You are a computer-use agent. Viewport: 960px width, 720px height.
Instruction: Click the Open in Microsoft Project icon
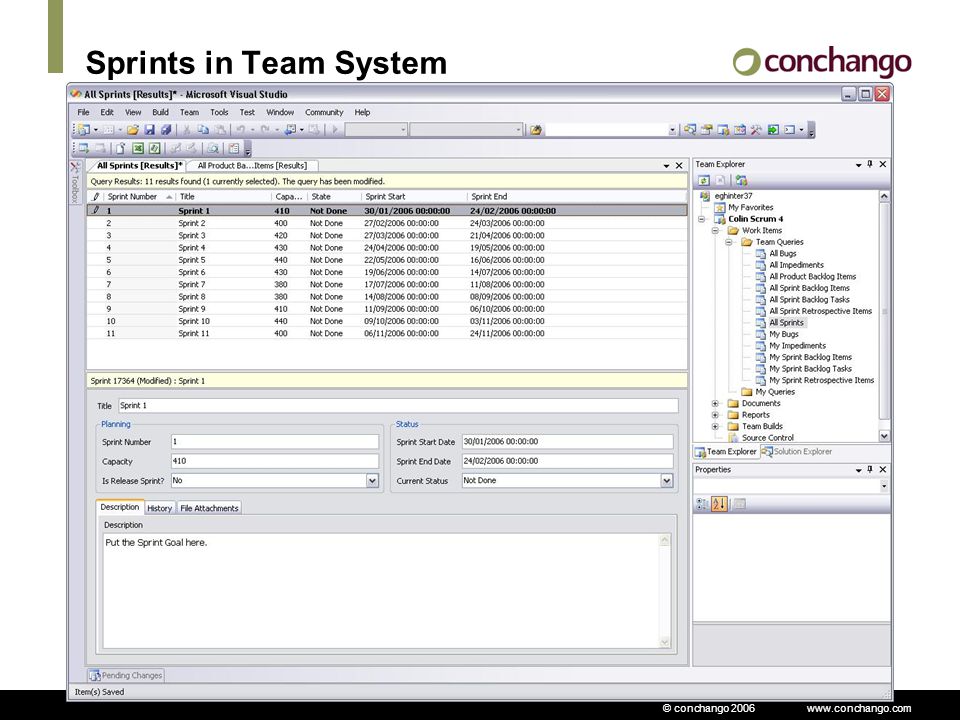pyautogui.click(x=154, y=148)
